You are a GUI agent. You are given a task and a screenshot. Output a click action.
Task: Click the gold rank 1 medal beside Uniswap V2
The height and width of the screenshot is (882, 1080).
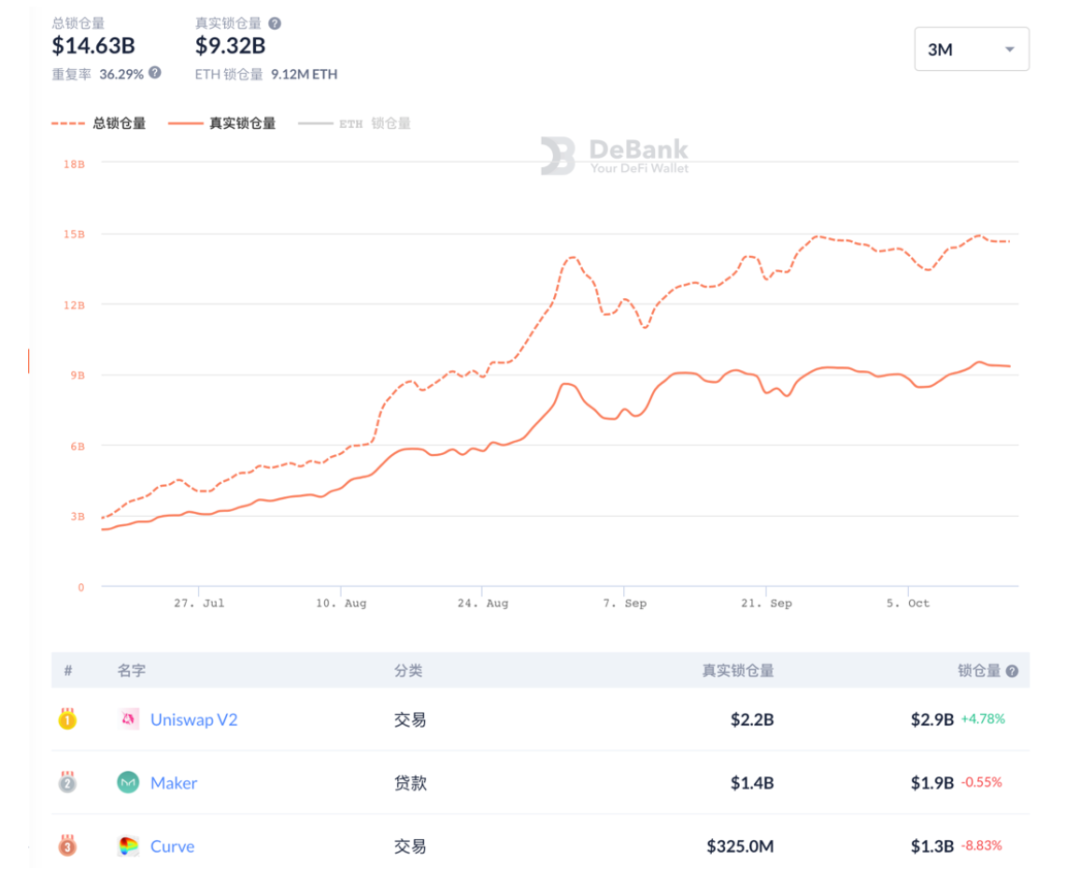coord(67,719)
